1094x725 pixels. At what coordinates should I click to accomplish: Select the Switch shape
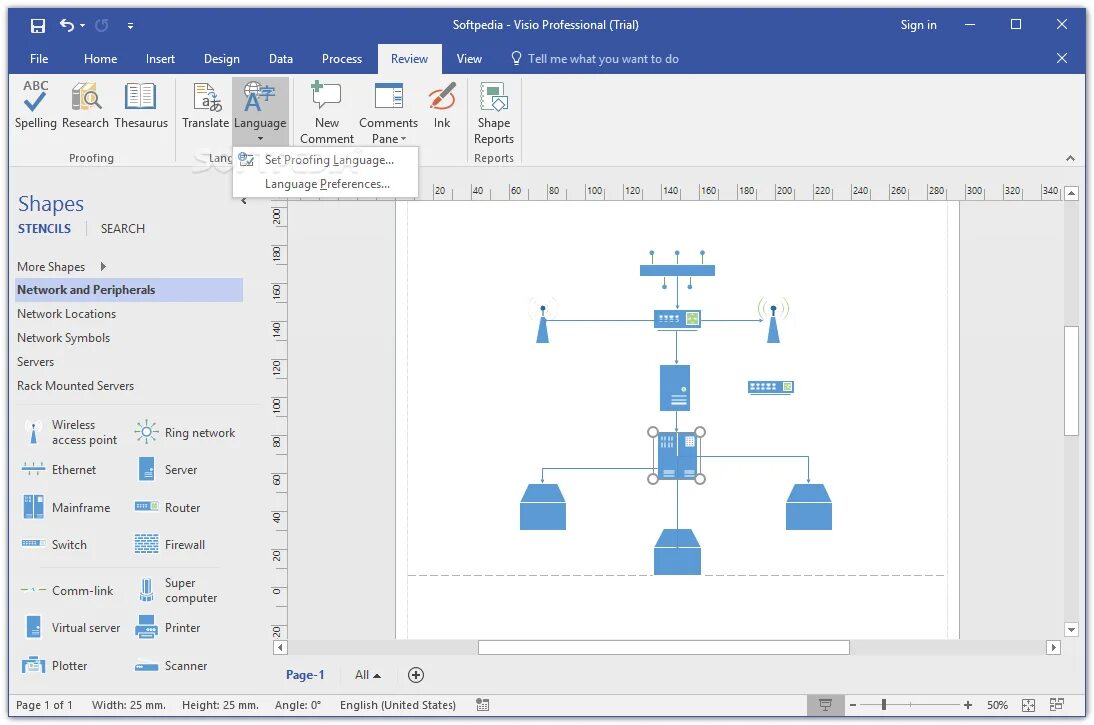[54, 544]
